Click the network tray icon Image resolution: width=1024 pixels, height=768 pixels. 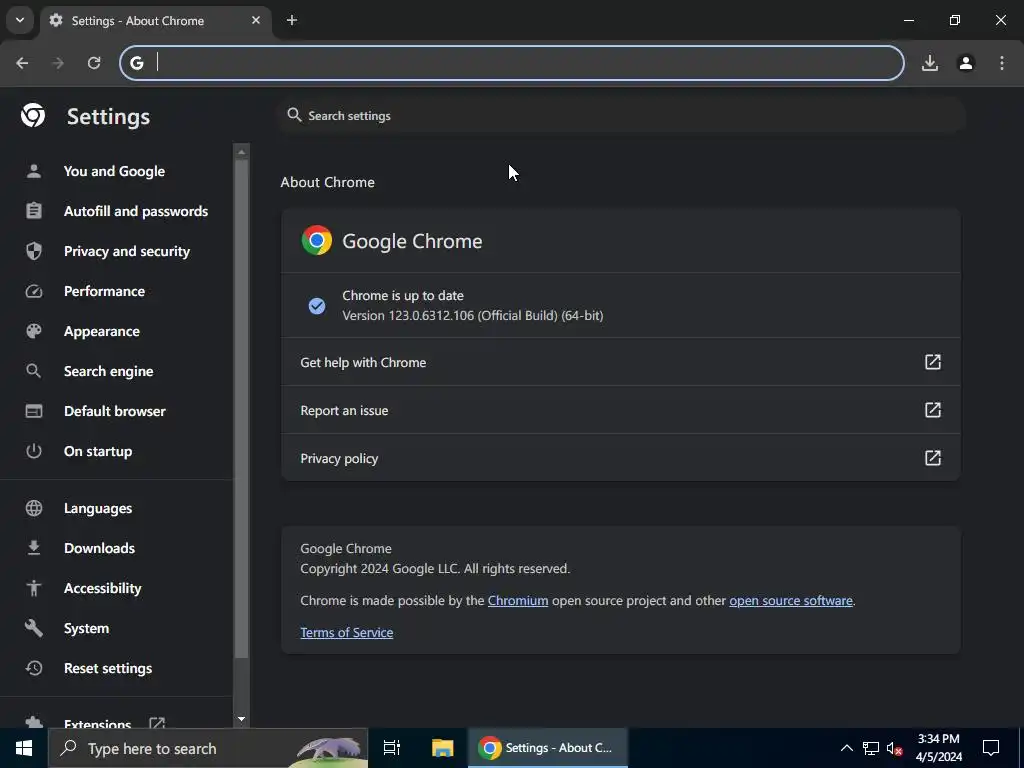(x=871, y=748)
